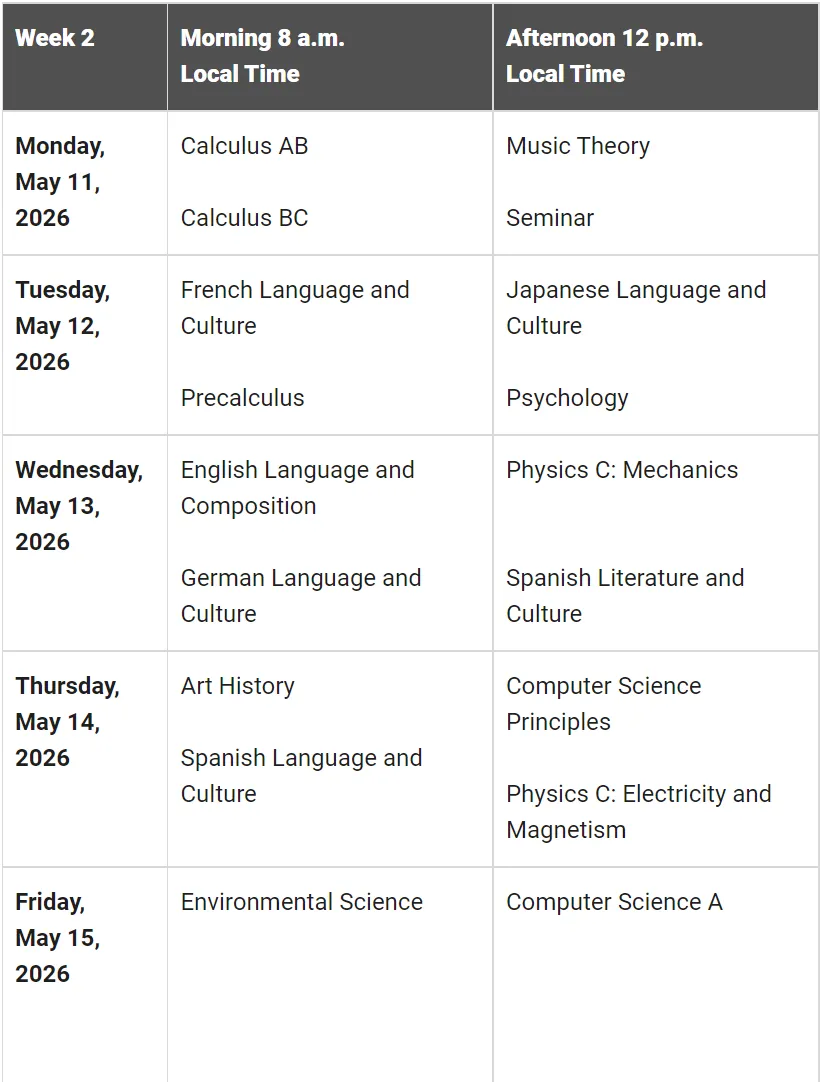Viewport: 821px width, 1082px height.
Task: Select the Calculus AB exam entry
Action: pyautogui.click(x=244, y=146)
